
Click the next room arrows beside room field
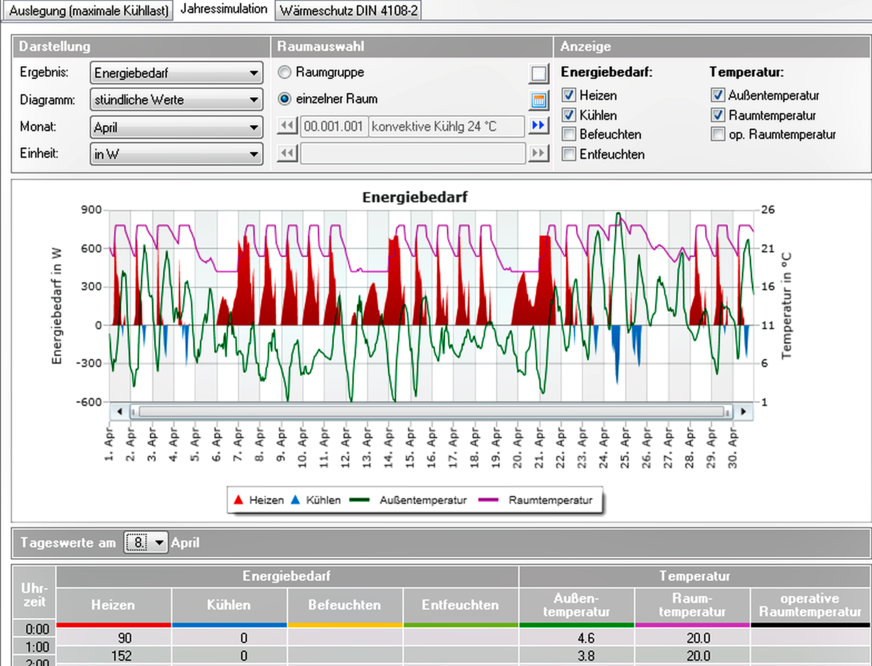(x=541, y=126)
